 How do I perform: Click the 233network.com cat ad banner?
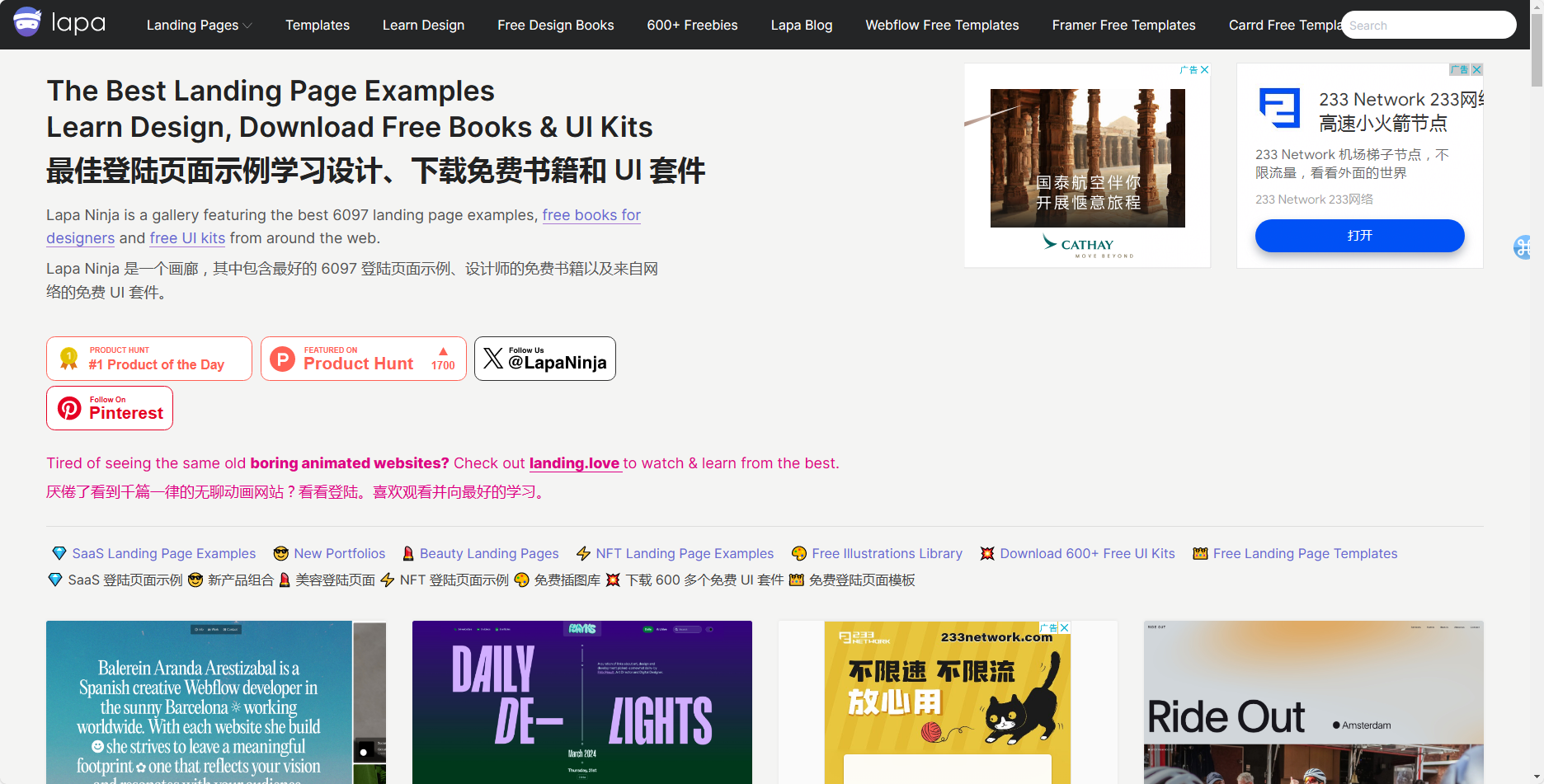pyautogui.click(x=948, y=702)
